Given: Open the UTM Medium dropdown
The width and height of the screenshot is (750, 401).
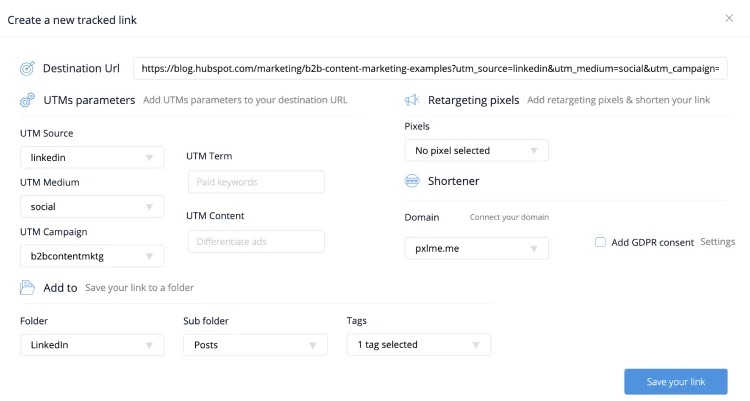Looking at the screenshot, I should click(x=92, y=206).
